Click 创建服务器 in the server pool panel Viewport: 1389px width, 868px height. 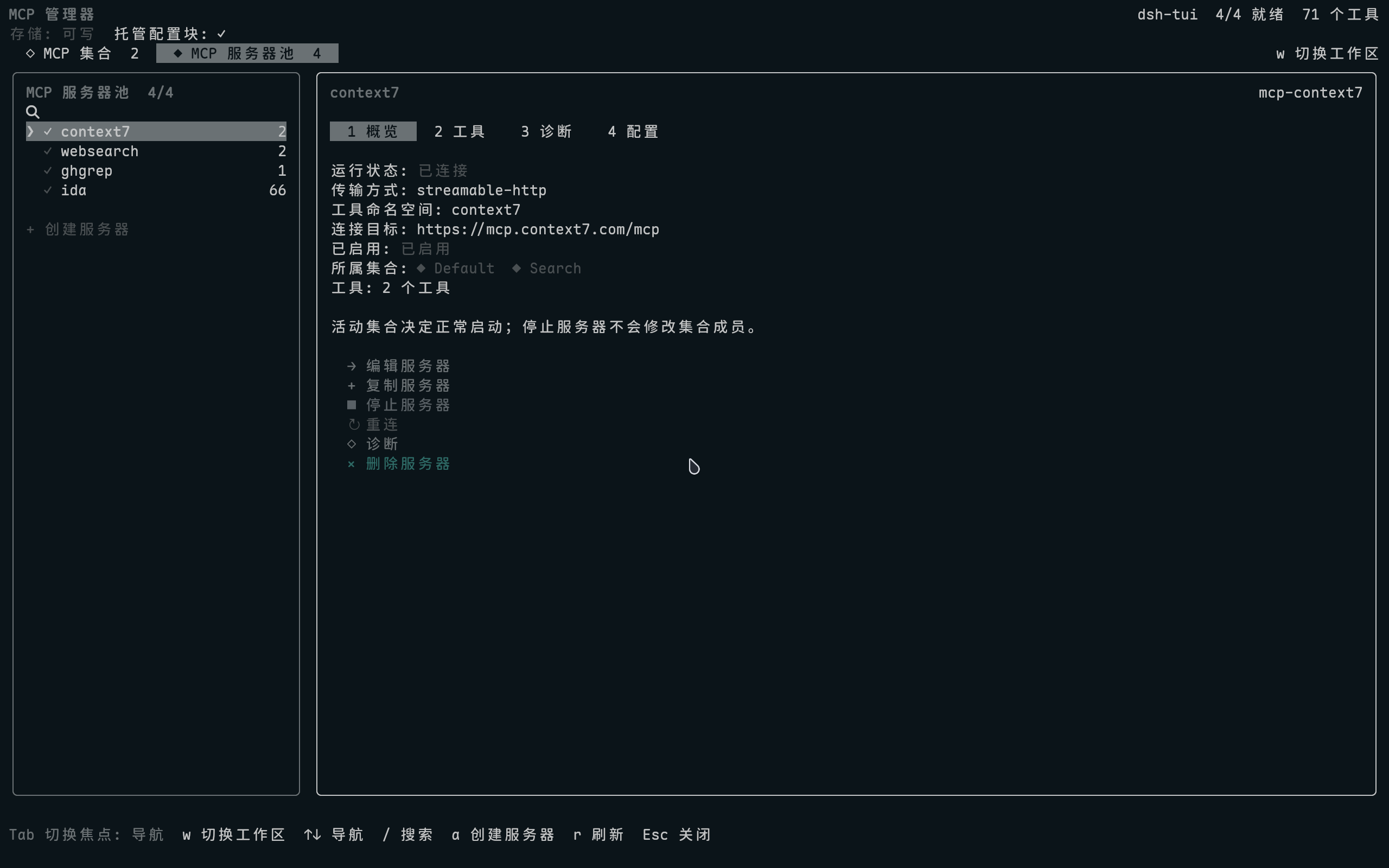point(87,229)
